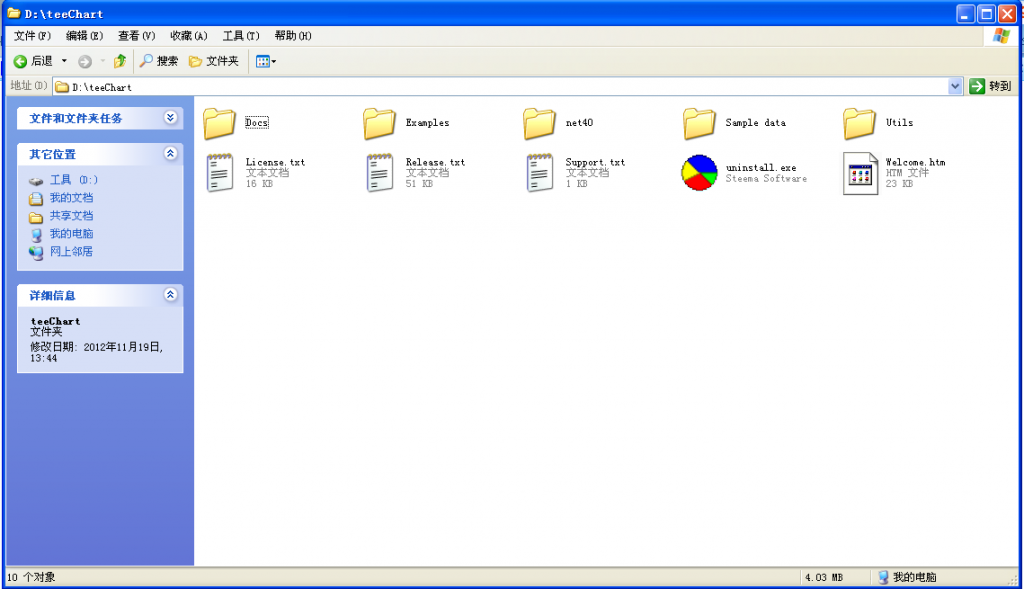
Task: Click the 转到 Go button
Action: (x=991, y=86)
